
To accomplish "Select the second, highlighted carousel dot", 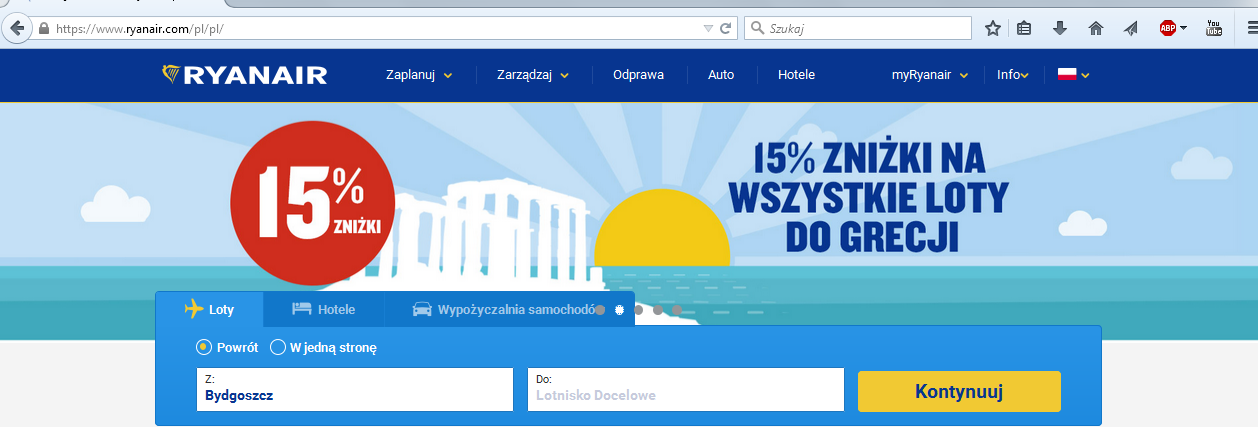I will (x=619, y=310).
